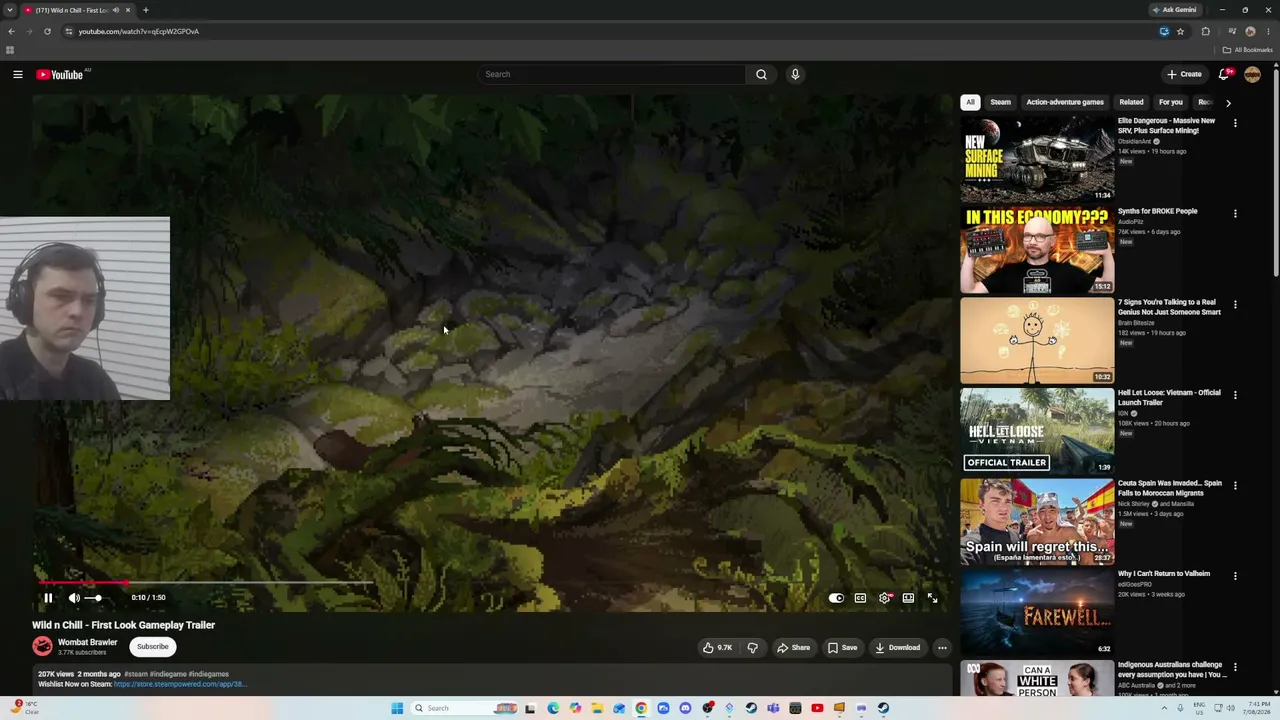Open the Hell Let Loose: Vietnam thumbnail

click(1037, 431)
